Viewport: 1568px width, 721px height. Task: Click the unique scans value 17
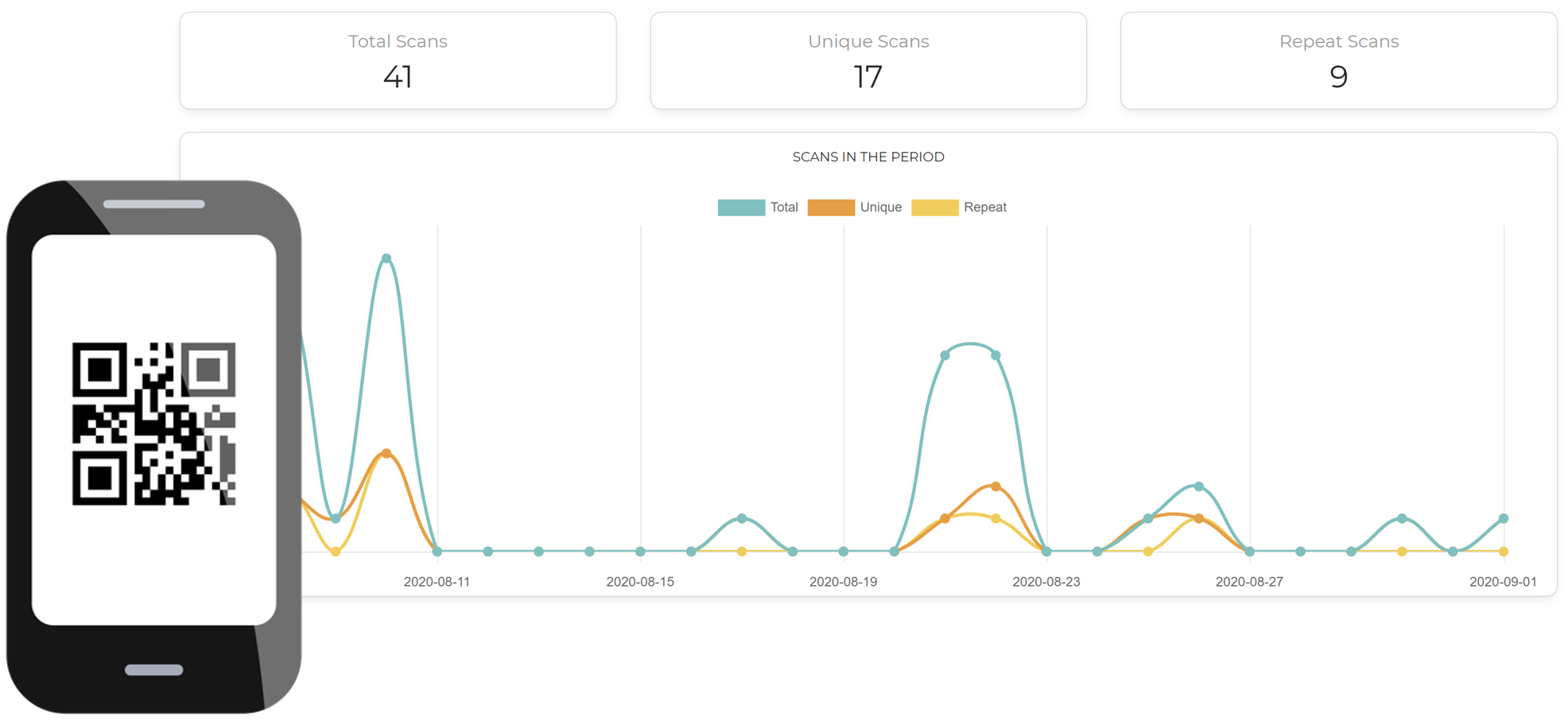coord(868,77)
